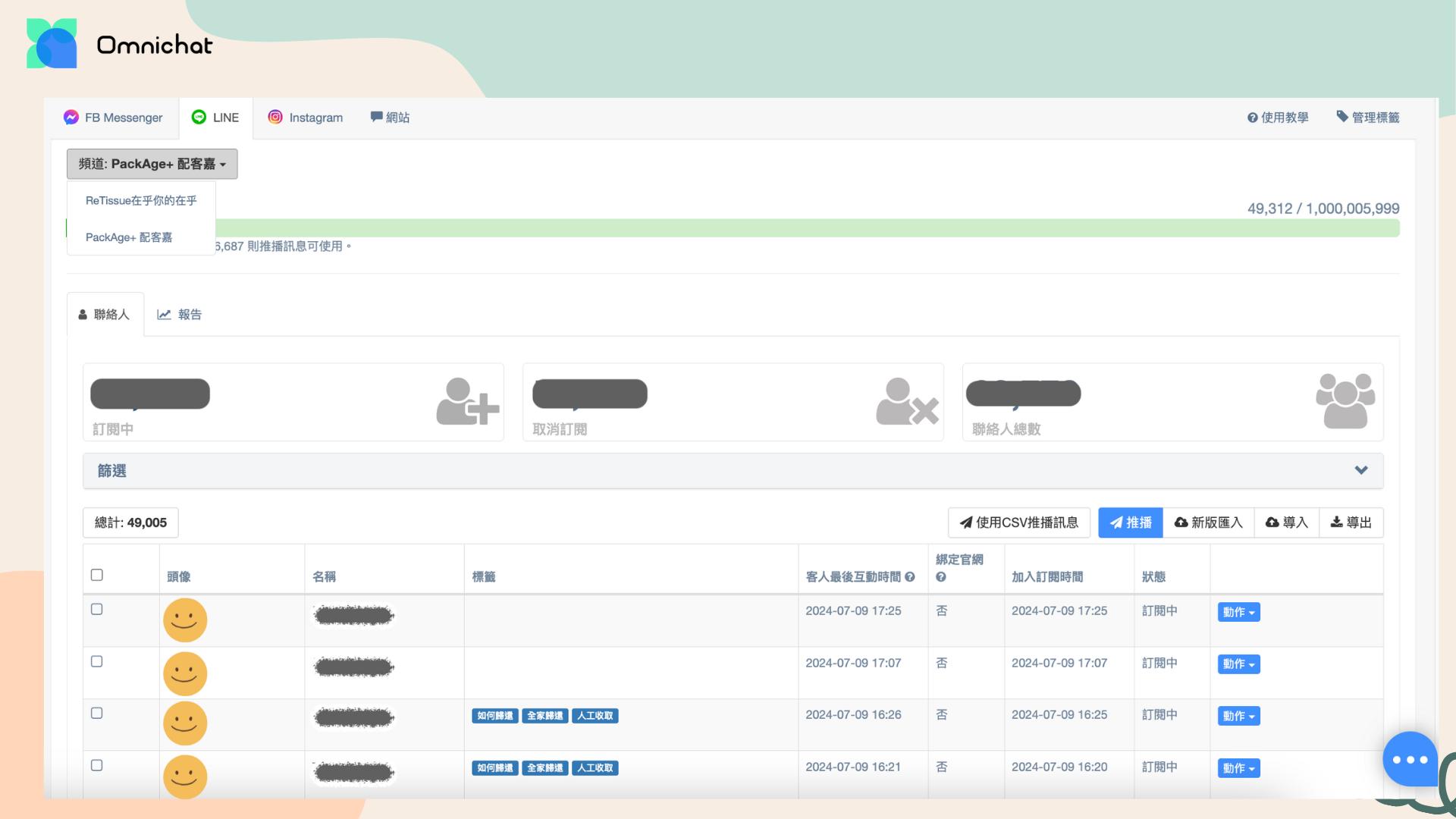Open the 使用教學 help link
The width and height of the screenshot is (1456, 819).
point(1278,118)
